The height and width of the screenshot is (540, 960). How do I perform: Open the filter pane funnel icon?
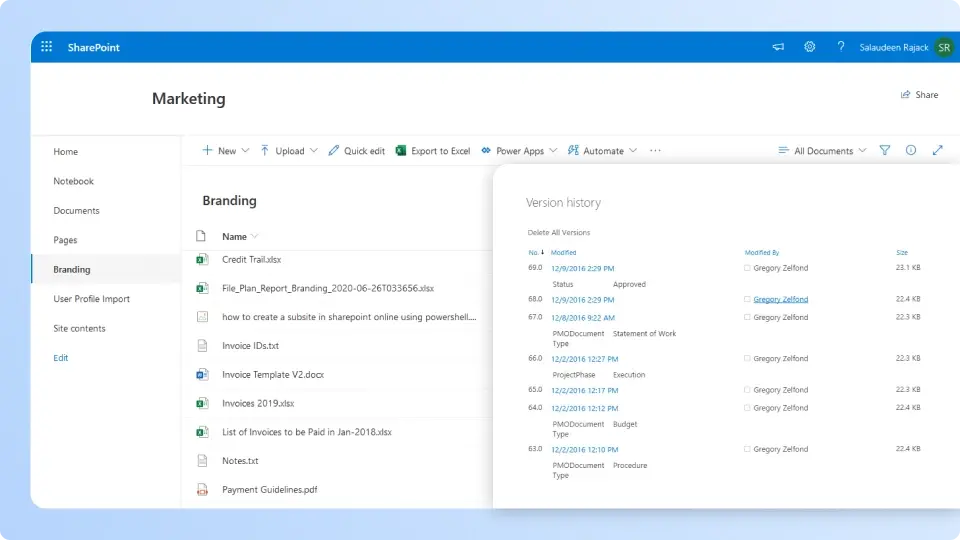pos(885,151)
